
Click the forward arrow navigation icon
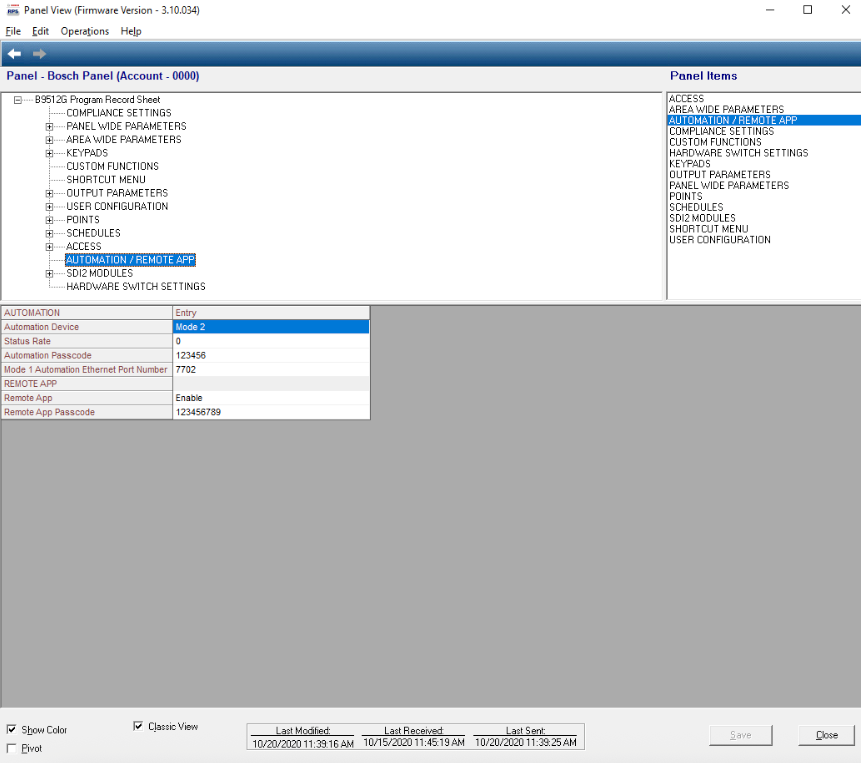[x=39, y=53]
